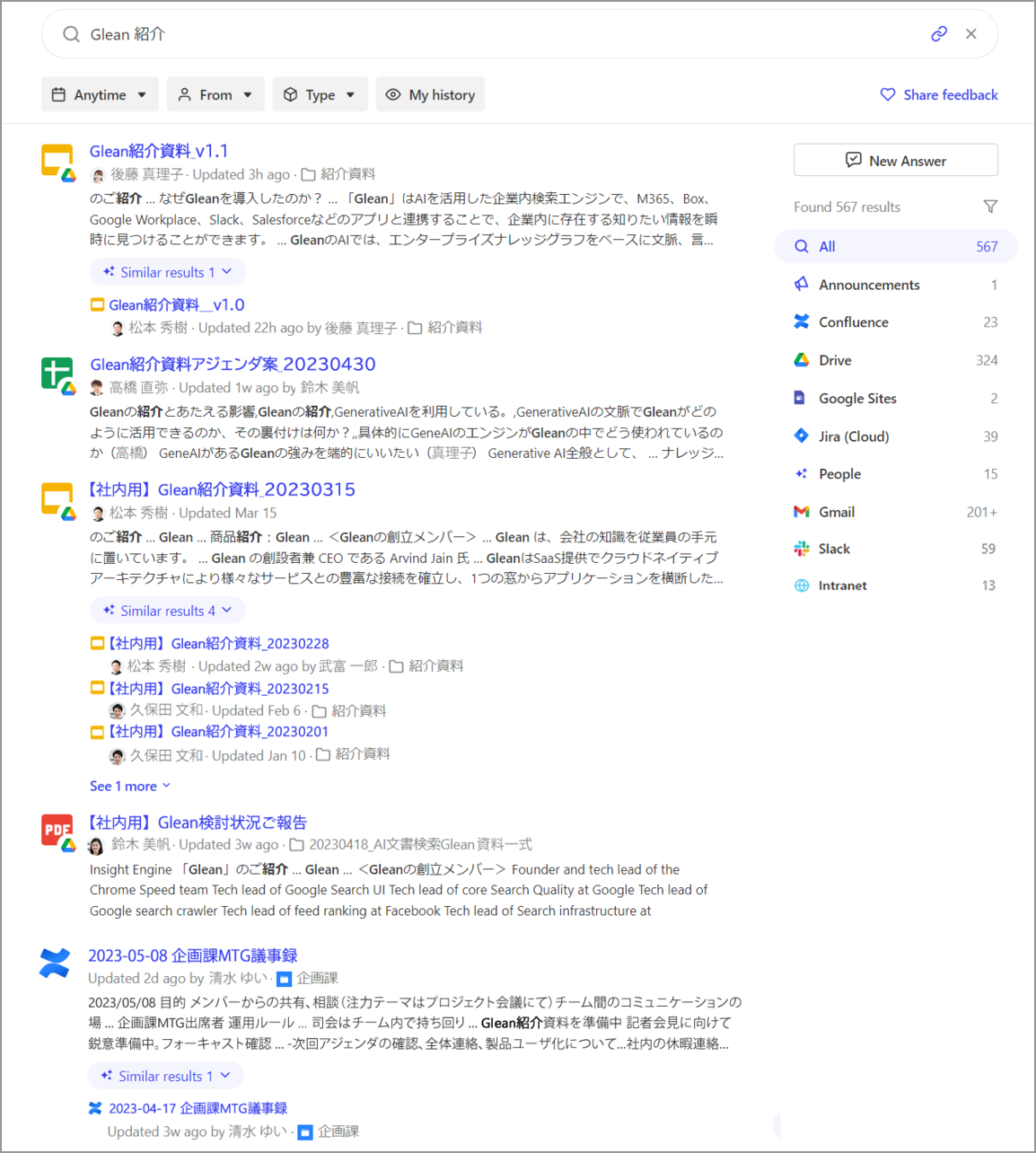Expand See 1 more results

click(130, 786)
